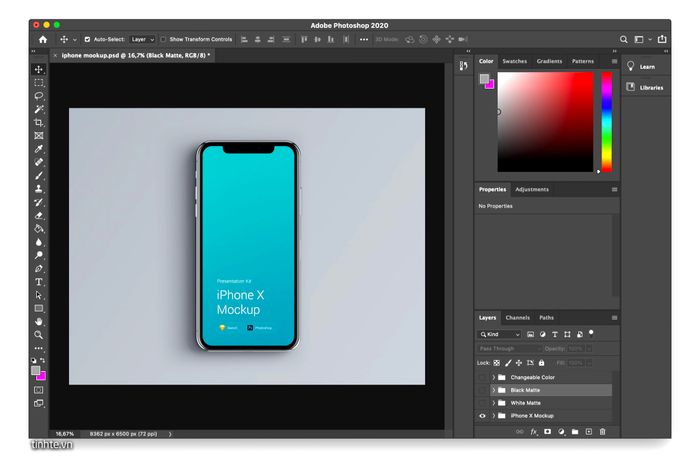Open the Auto-Select Layer dropdown
The width and height of the screenshot is (700, 476).
[x=142, y=39]
